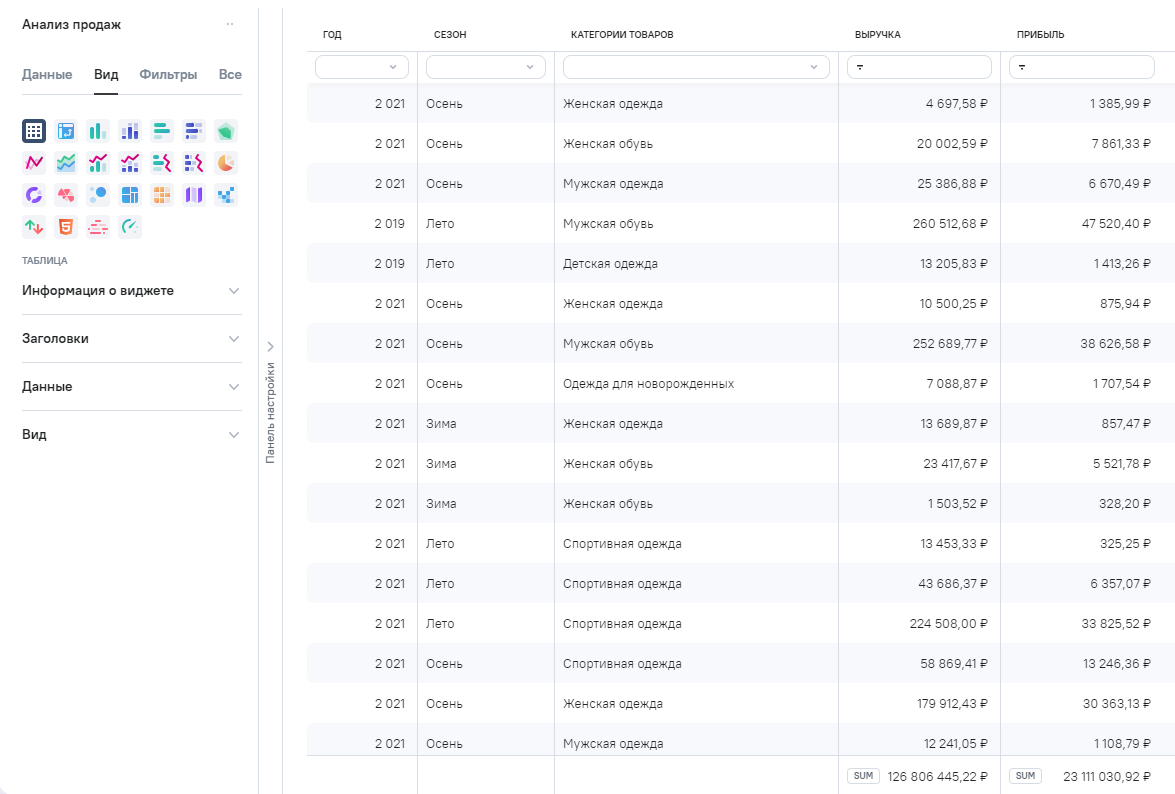Select the green area chart icon

pyautogui.click(x=66, y=163)
